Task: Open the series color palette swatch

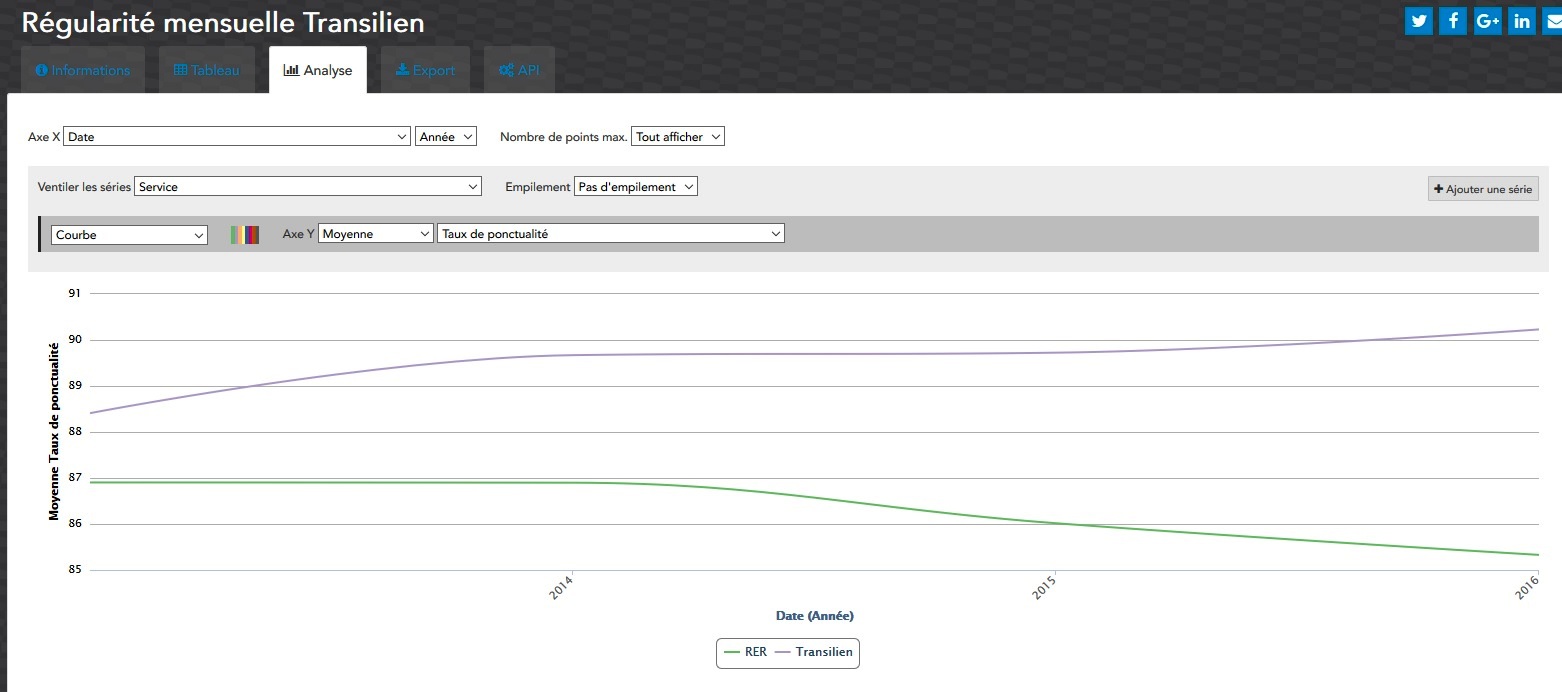Action: pyautogui.click(x=245, y=235)
